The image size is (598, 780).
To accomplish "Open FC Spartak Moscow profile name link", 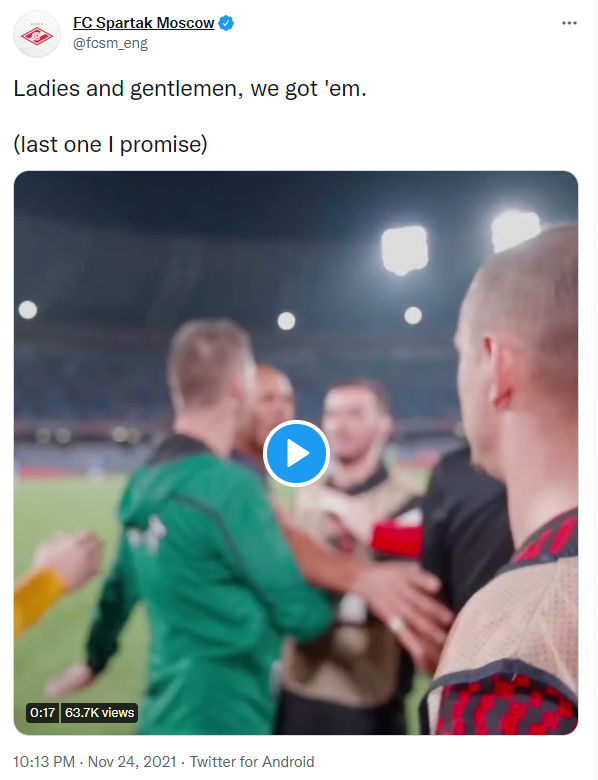I will (x=143, y=23).
